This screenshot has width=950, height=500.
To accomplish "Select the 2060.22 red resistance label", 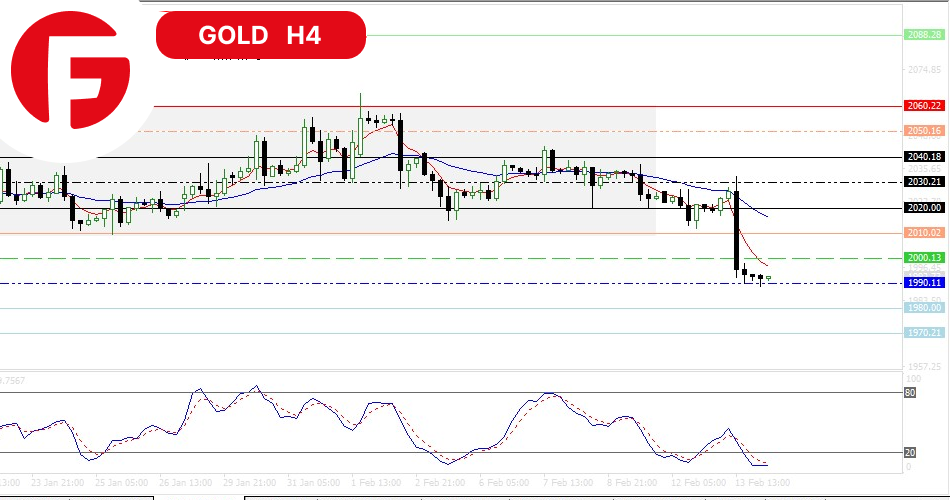I will pyautogui.click(x=924, y=106).
